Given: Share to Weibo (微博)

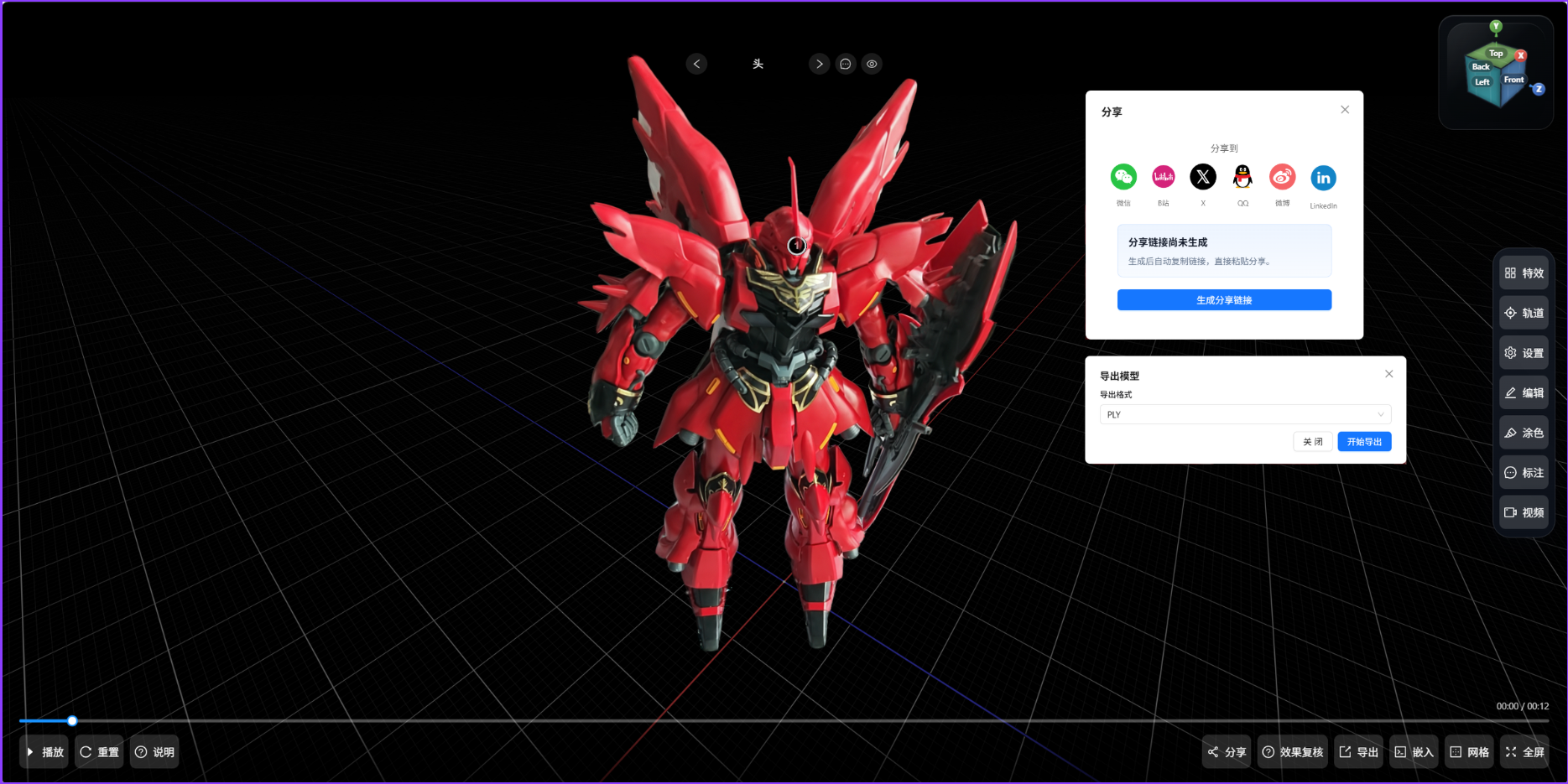Looking at the screenshot, I should tap(1282, 177).
